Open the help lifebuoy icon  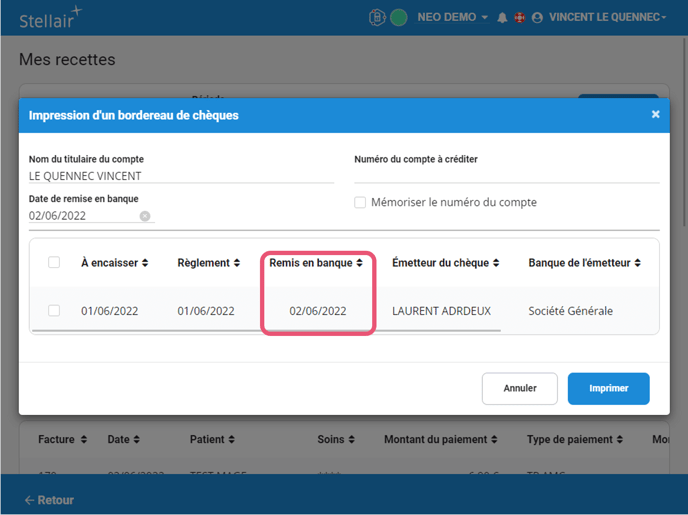(519, 18)
